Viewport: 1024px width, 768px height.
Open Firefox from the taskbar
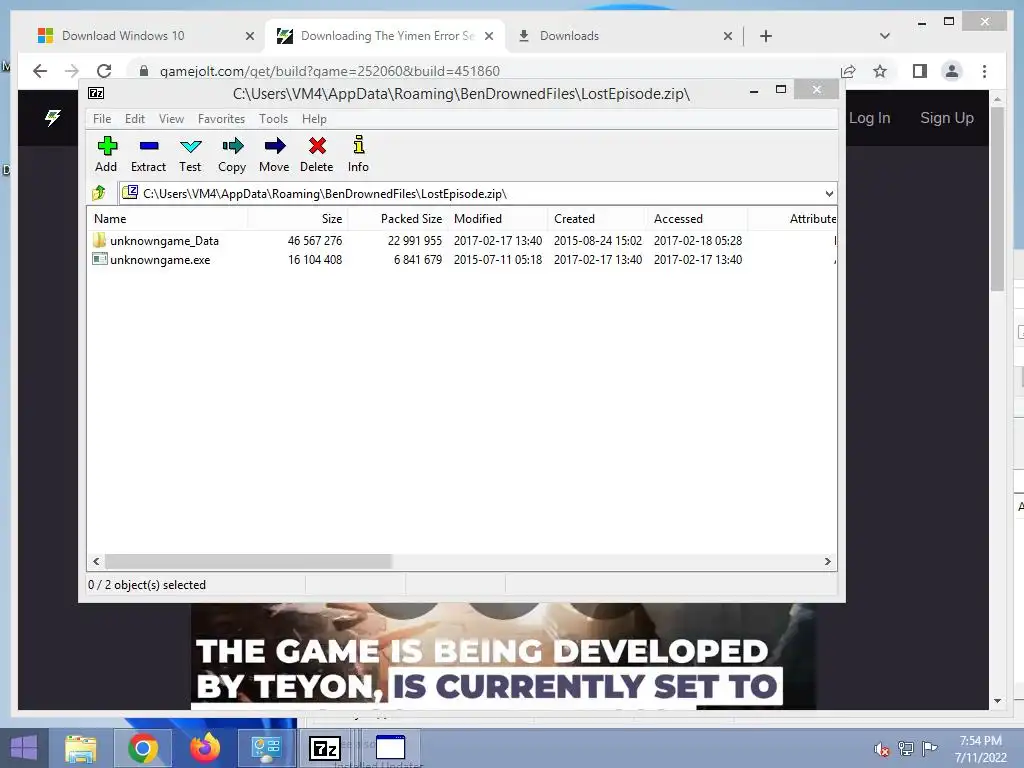(205, 748)
